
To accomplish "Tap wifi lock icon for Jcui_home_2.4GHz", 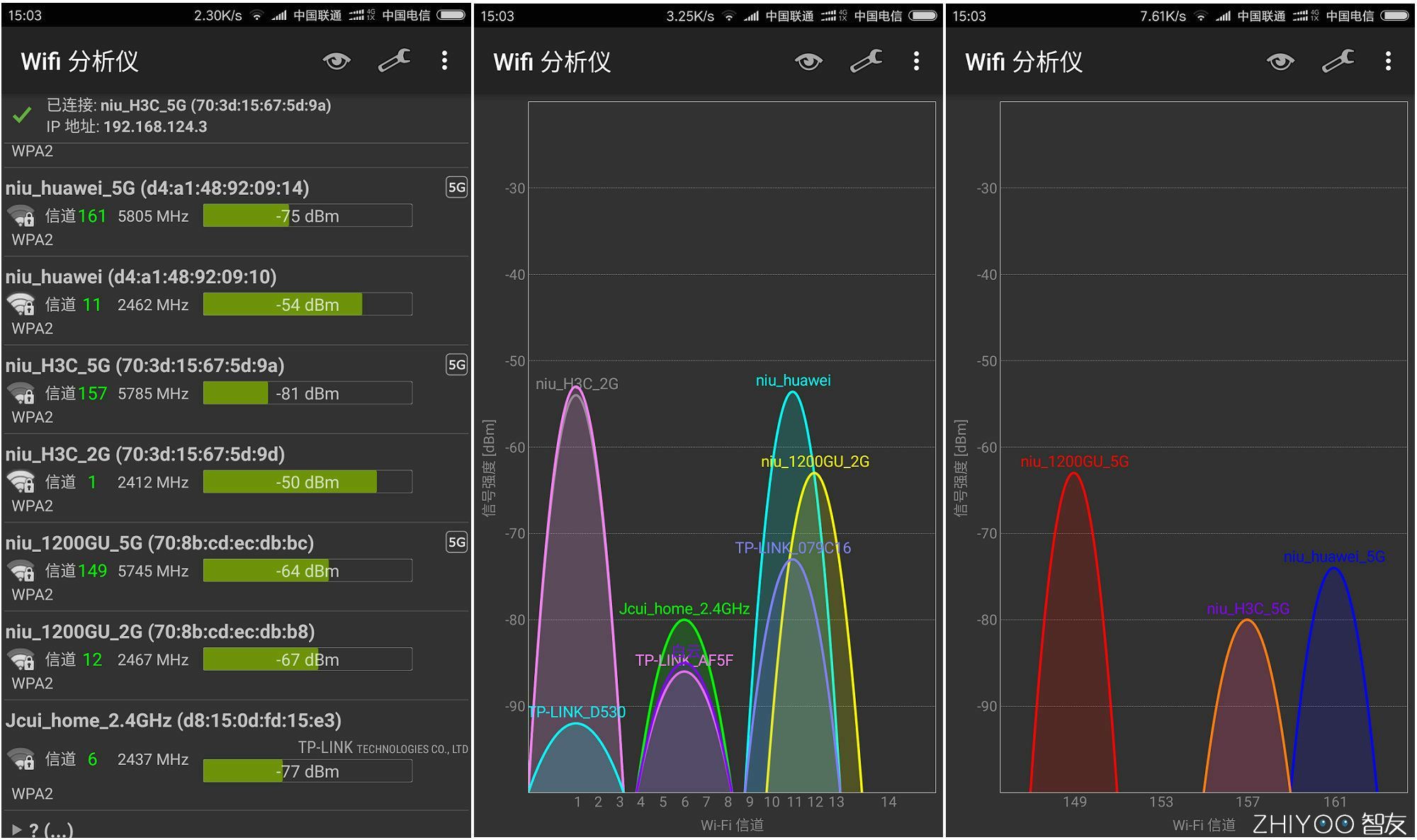I will 21,759.
